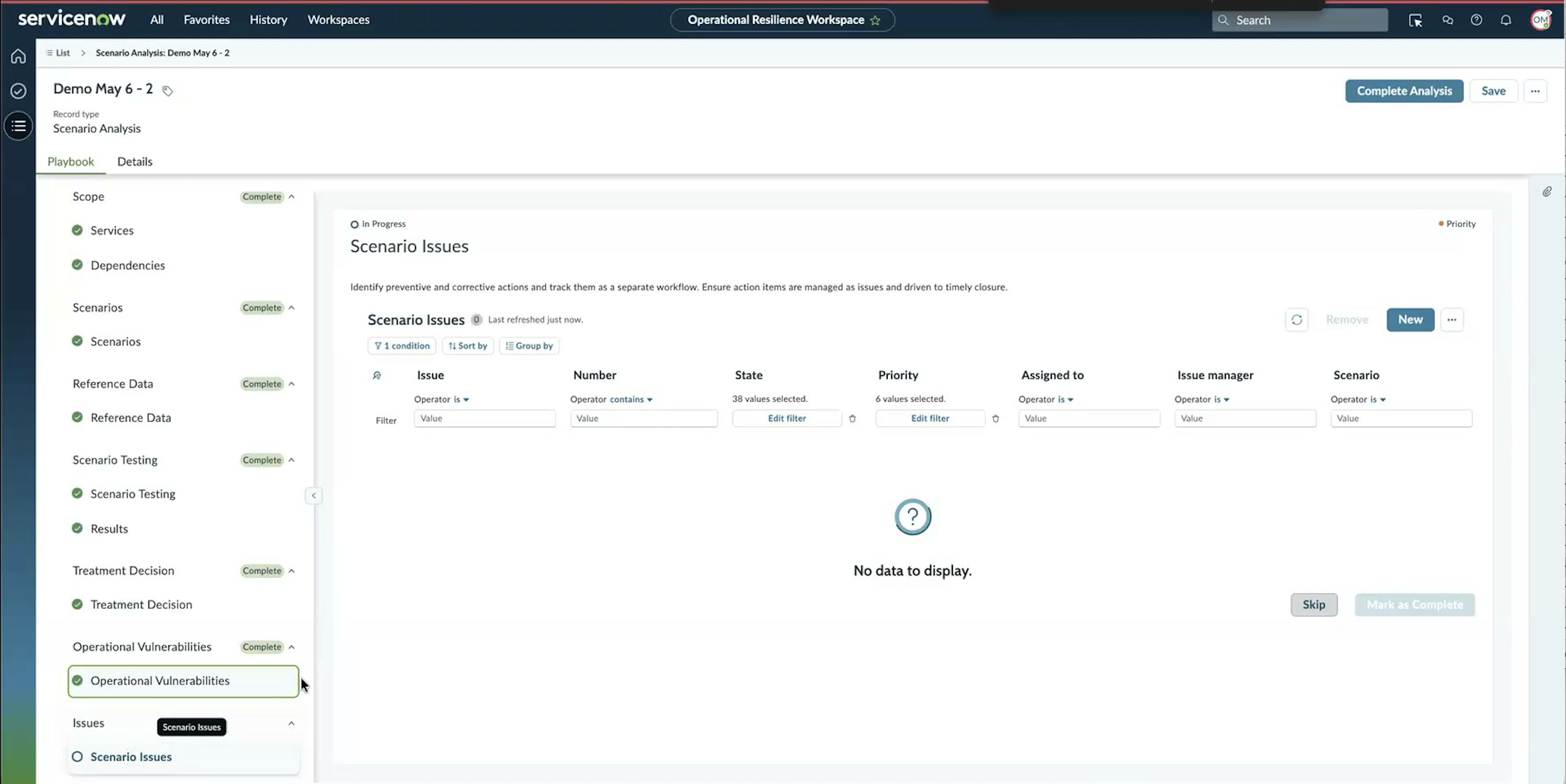Image resolution: width=1566 pixels, height=784 pixels.
Task: Open the History menu
Action: (x=268, y=20)
